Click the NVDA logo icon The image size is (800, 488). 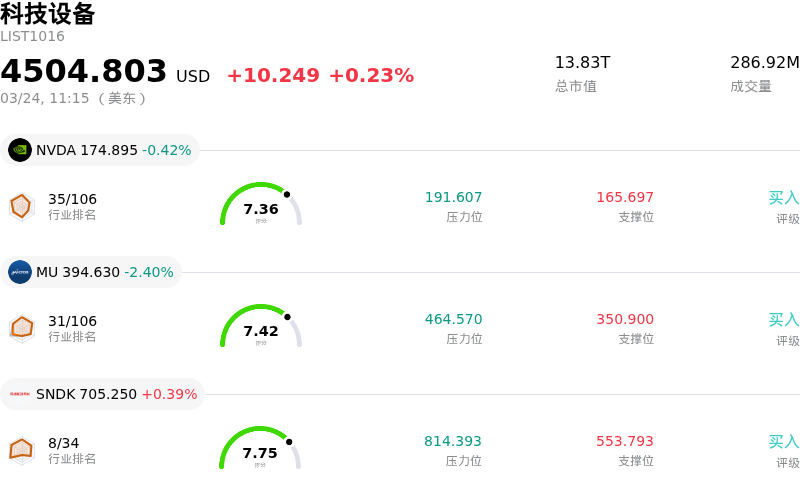coord(20,150)
